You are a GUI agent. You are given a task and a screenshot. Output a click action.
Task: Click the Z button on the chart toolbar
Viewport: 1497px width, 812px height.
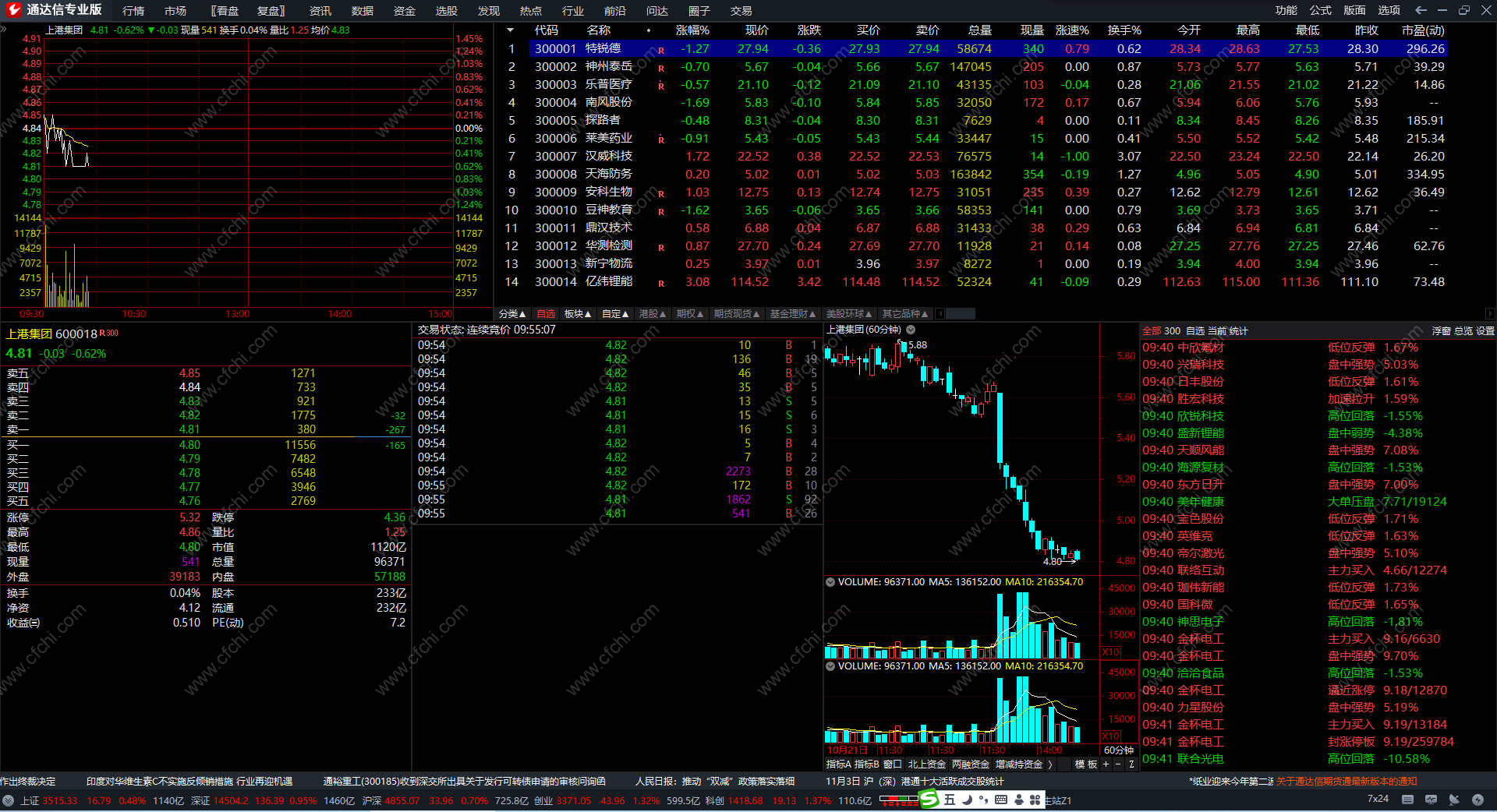click(x=1131, y=764)
